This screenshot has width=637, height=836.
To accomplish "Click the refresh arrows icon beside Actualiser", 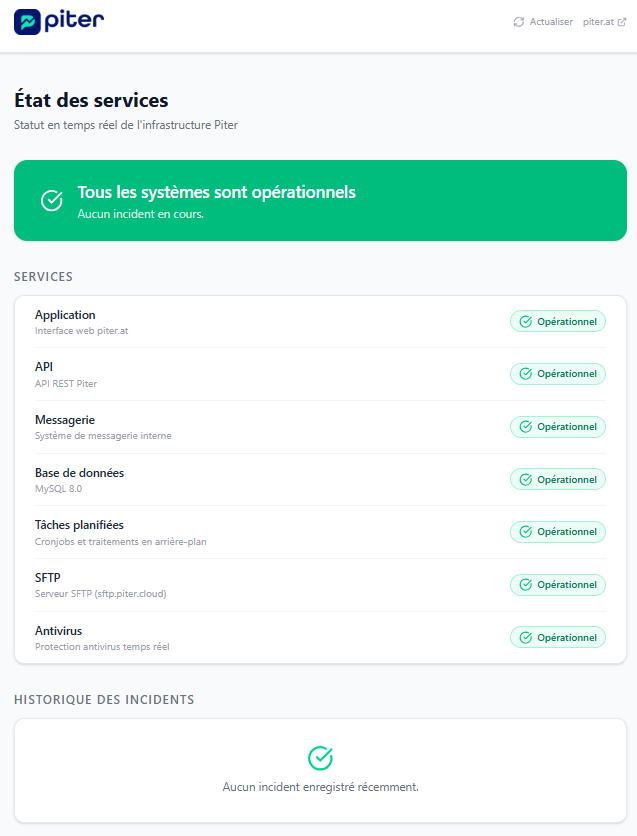I will click(x=519, y=22).
